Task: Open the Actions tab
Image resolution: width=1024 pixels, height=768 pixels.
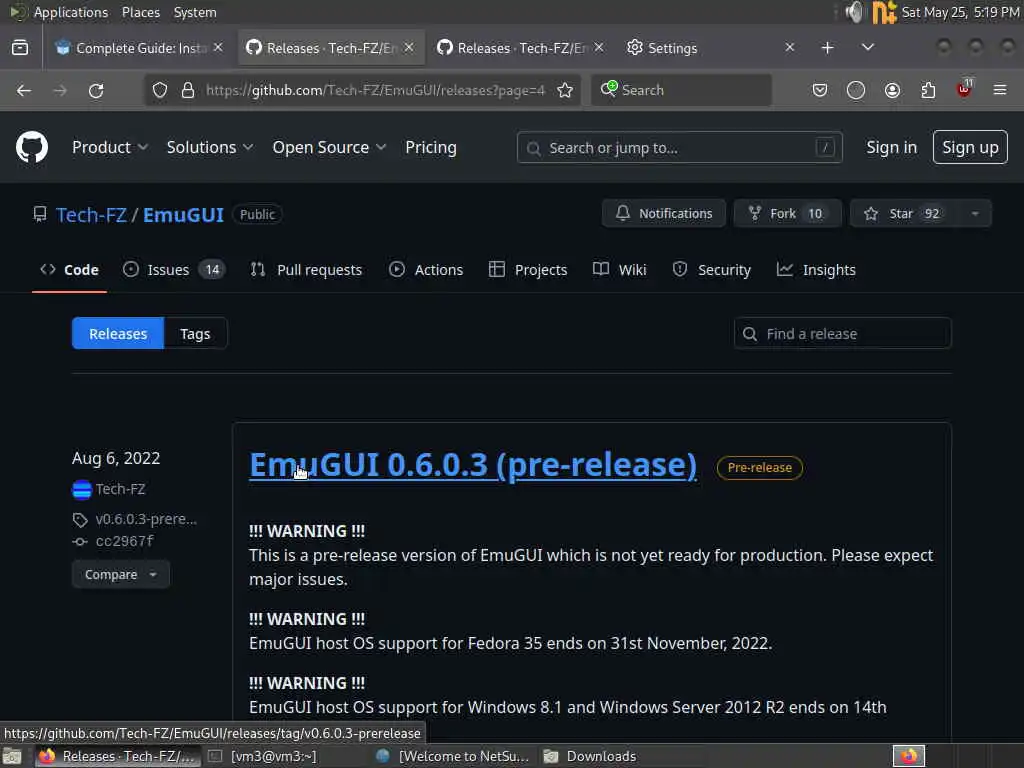Action: [426, 270]
